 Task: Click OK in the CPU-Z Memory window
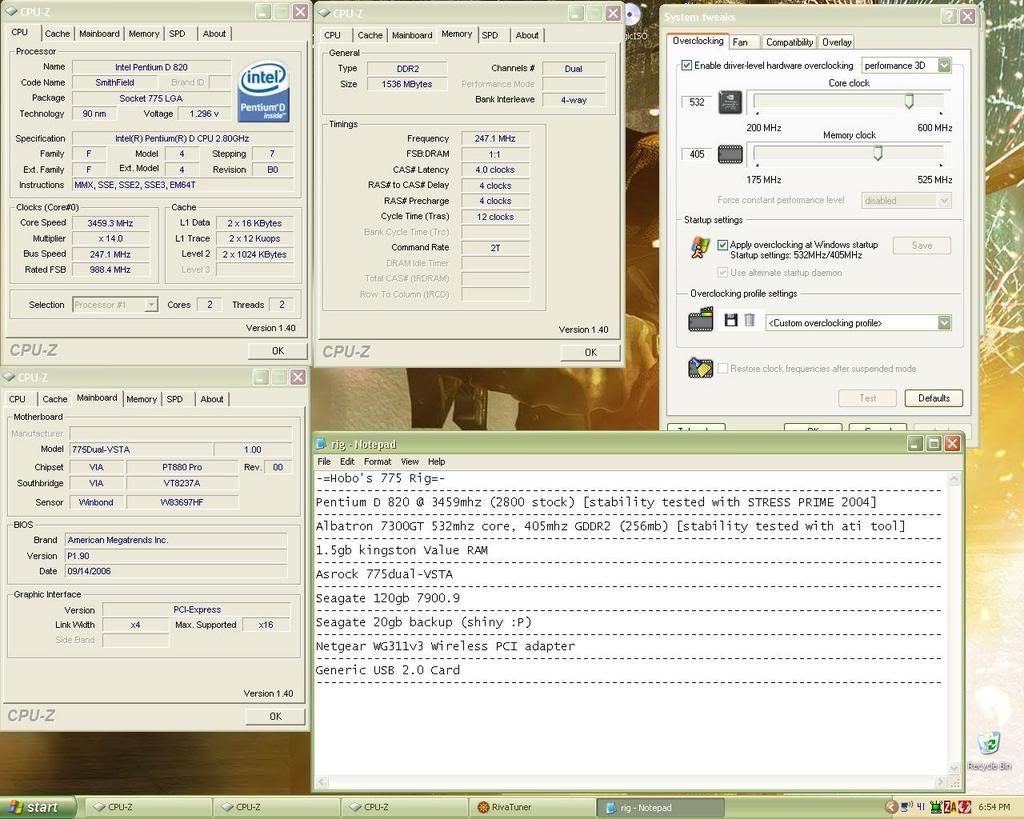590,352
